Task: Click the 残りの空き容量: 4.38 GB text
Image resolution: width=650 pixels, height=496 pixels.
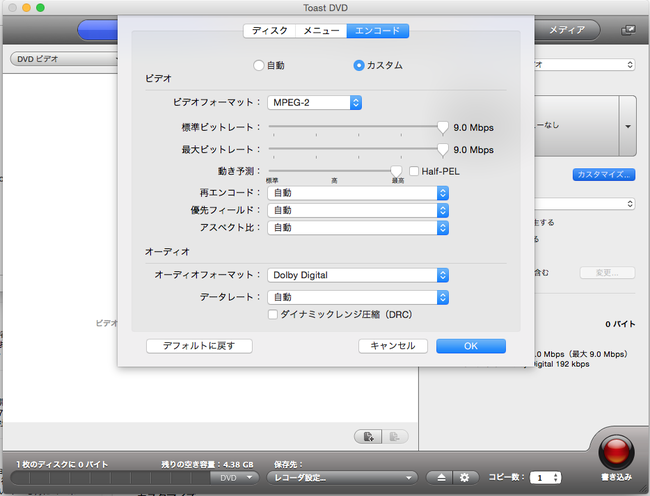Action: pyautogui.click(x=207, y=465)
